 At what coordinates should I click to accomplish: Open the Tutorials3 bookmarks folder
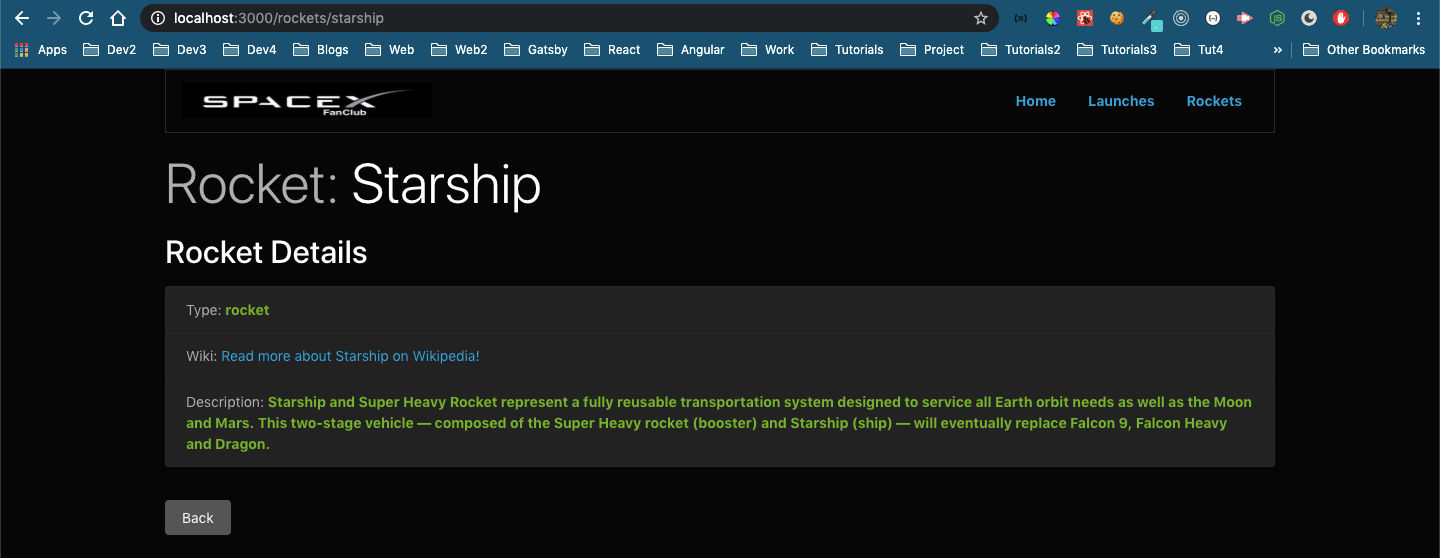[x=1117, y=49]
